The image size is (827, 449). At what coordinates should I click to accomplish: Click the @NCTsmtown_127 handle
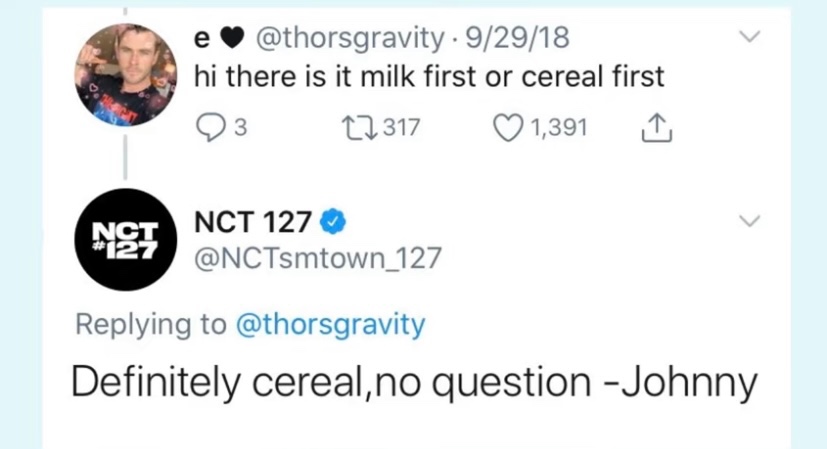316,258
